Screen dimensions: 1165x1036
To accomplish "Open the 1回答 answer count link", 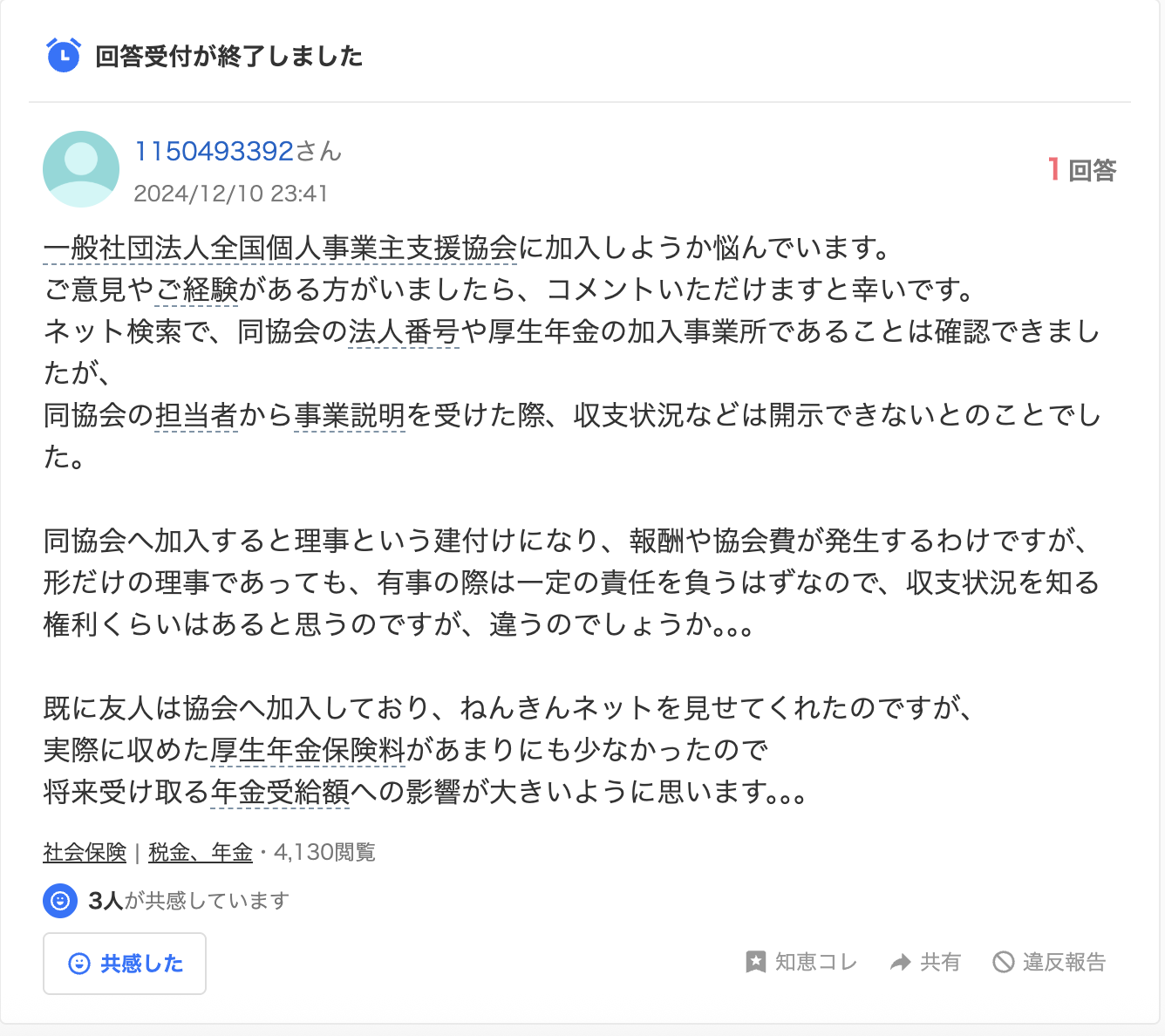I will [x=1081, y=170].
